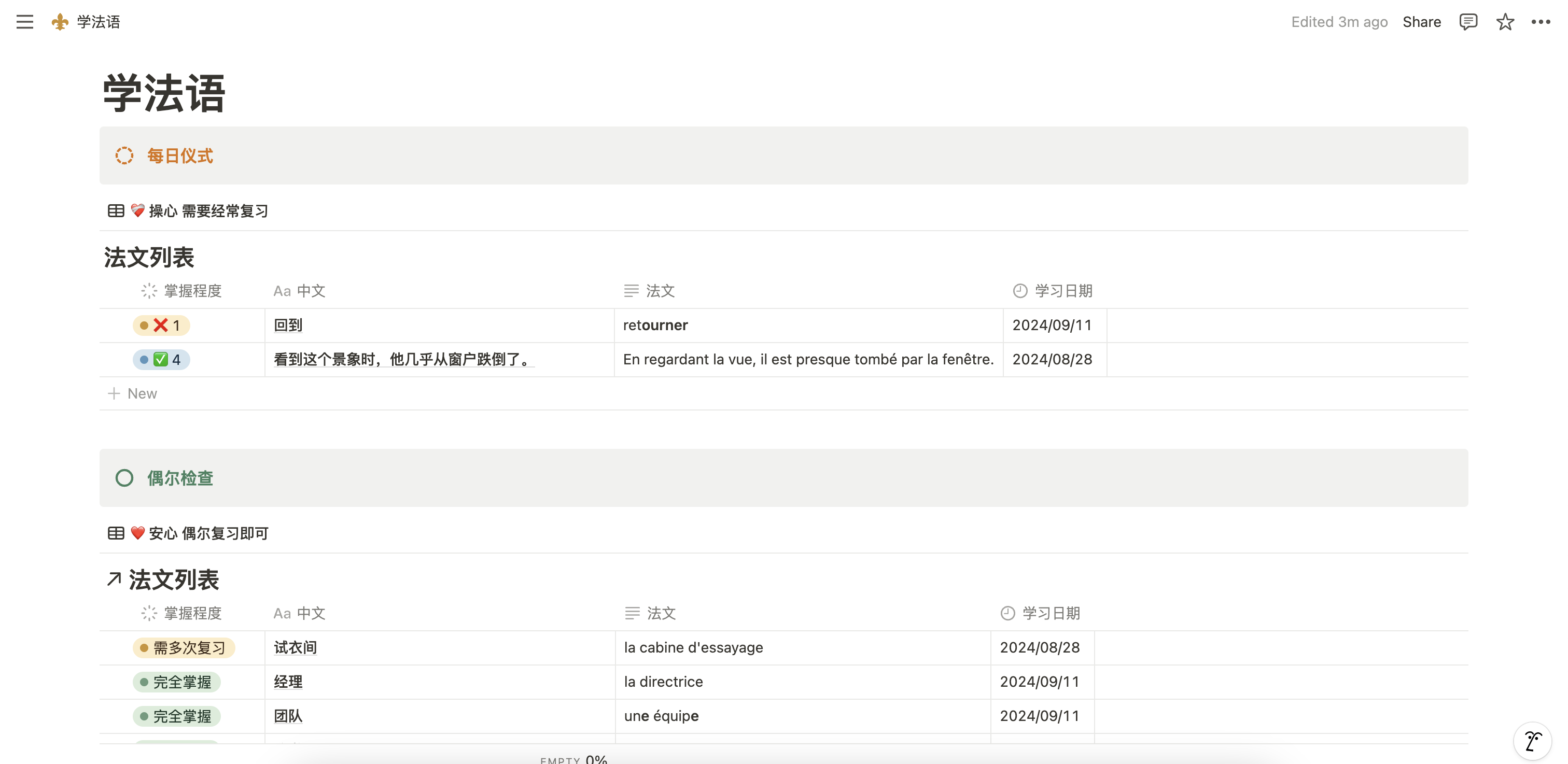Click the New row button
The height and width of the screenshot is (764, 1568).
click(x=133, y=393)
